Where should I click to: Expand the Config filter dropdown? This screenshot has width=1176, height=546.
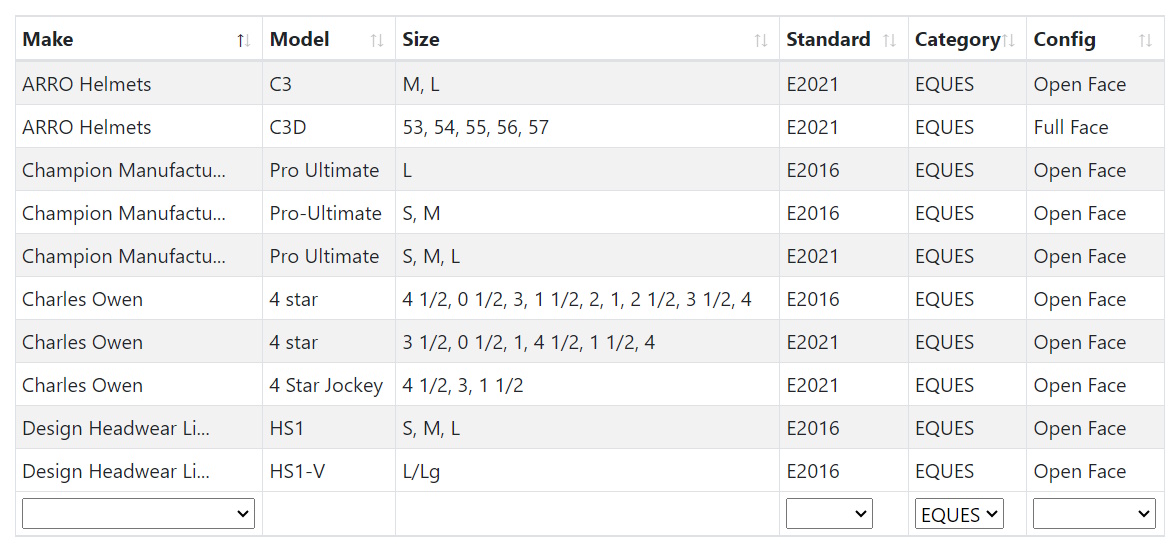[x=1094, y=514]
